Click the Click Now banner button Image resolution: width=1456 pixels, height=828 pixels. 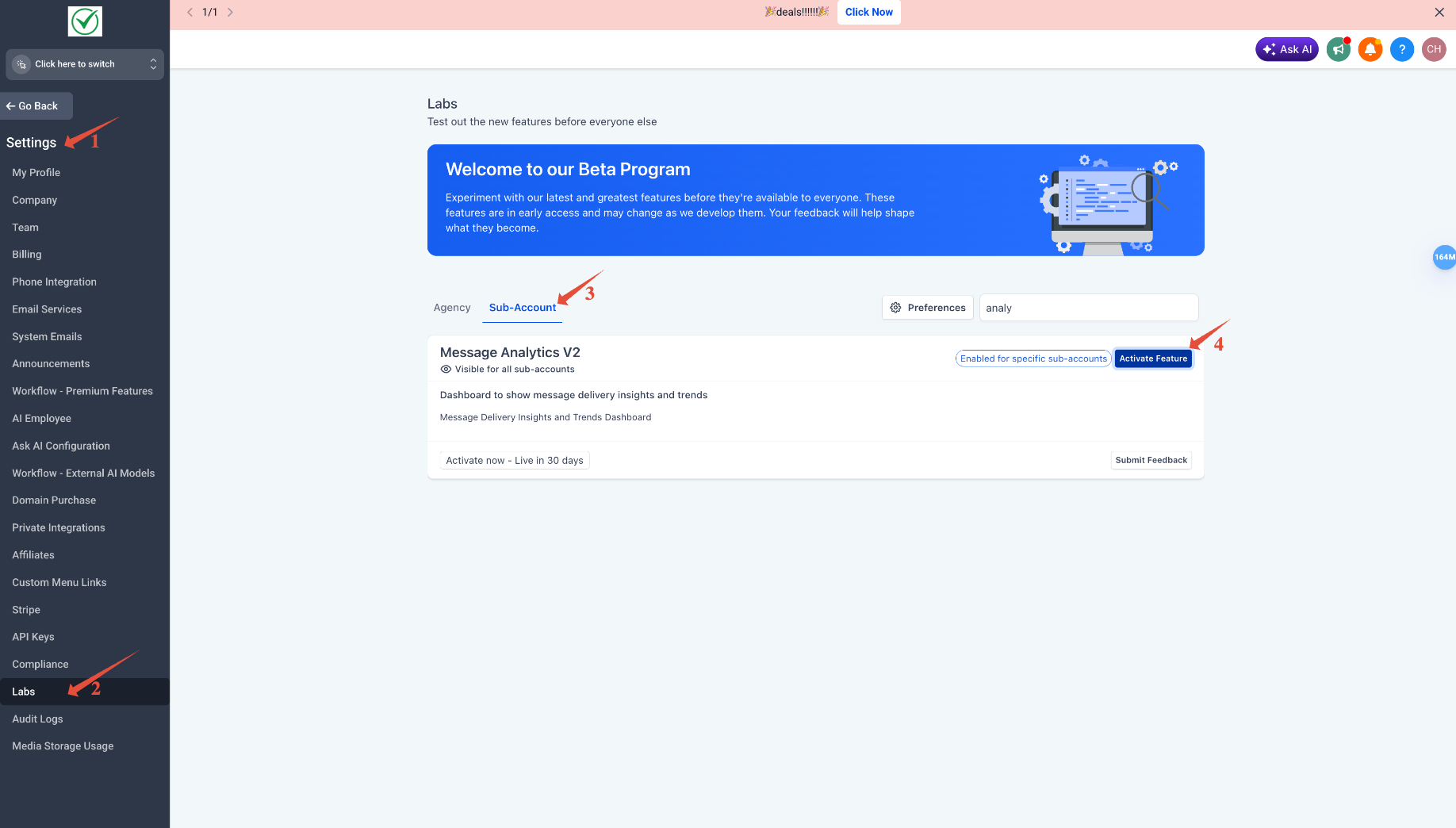(869, 12)
